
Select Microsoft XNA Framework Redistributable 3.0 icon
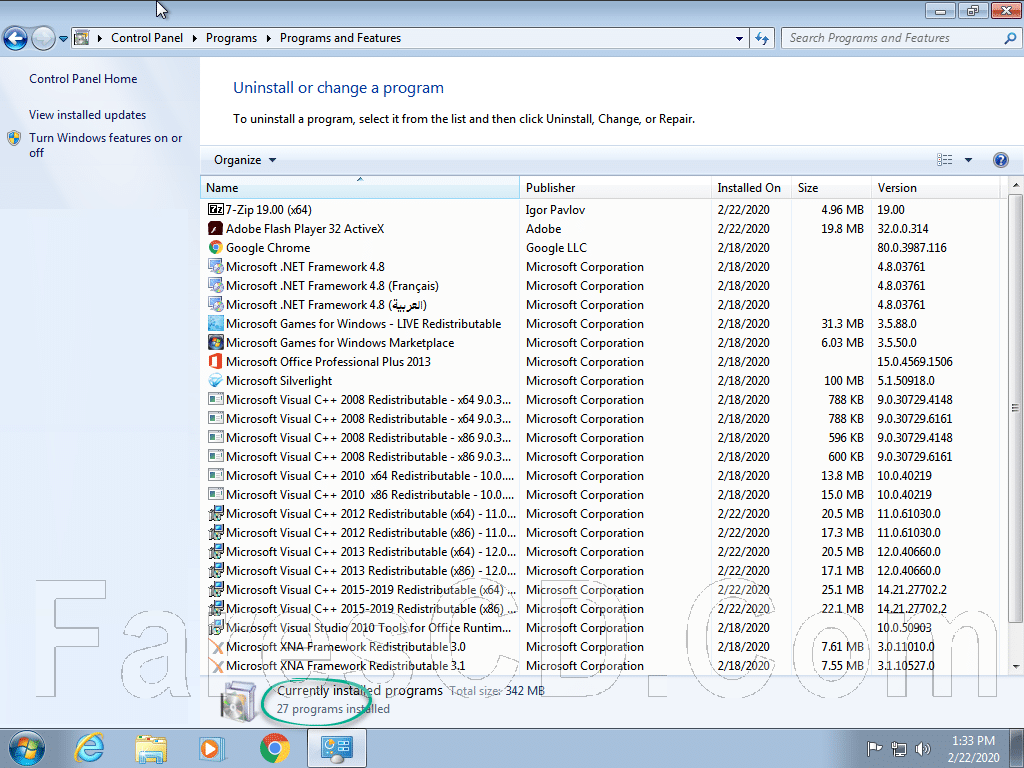click(x=216, y=647)
